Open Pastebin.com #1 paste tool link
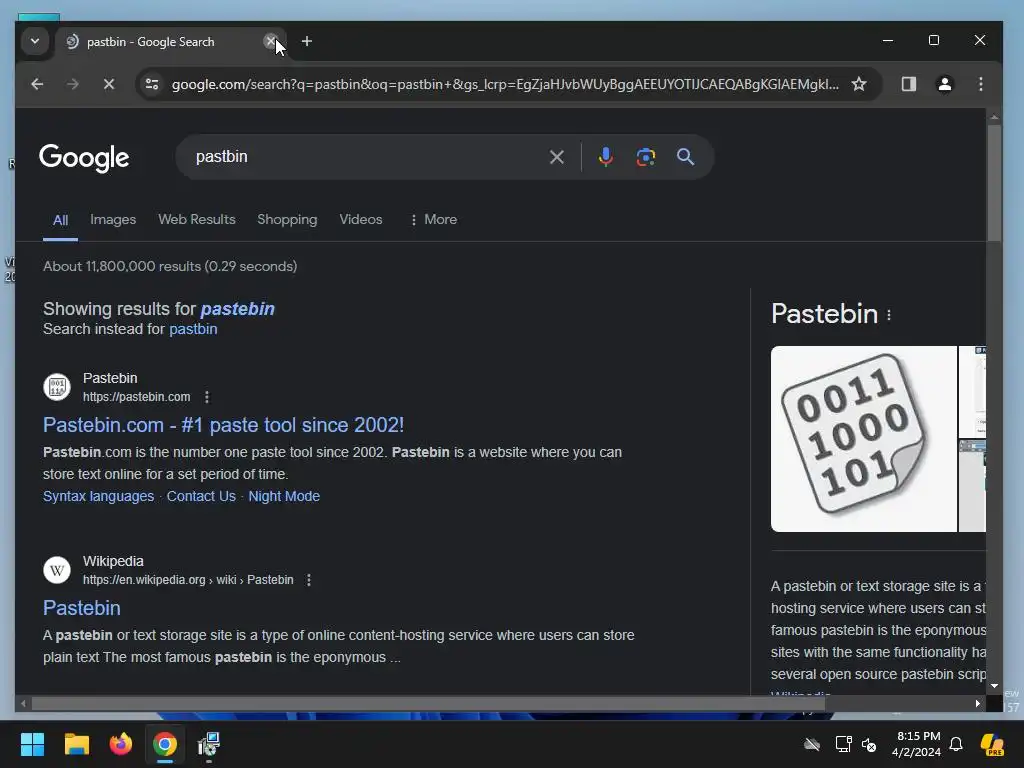The width and height of the screenshot is (1024, 768). pyautogui.click(x=223, y=425)
